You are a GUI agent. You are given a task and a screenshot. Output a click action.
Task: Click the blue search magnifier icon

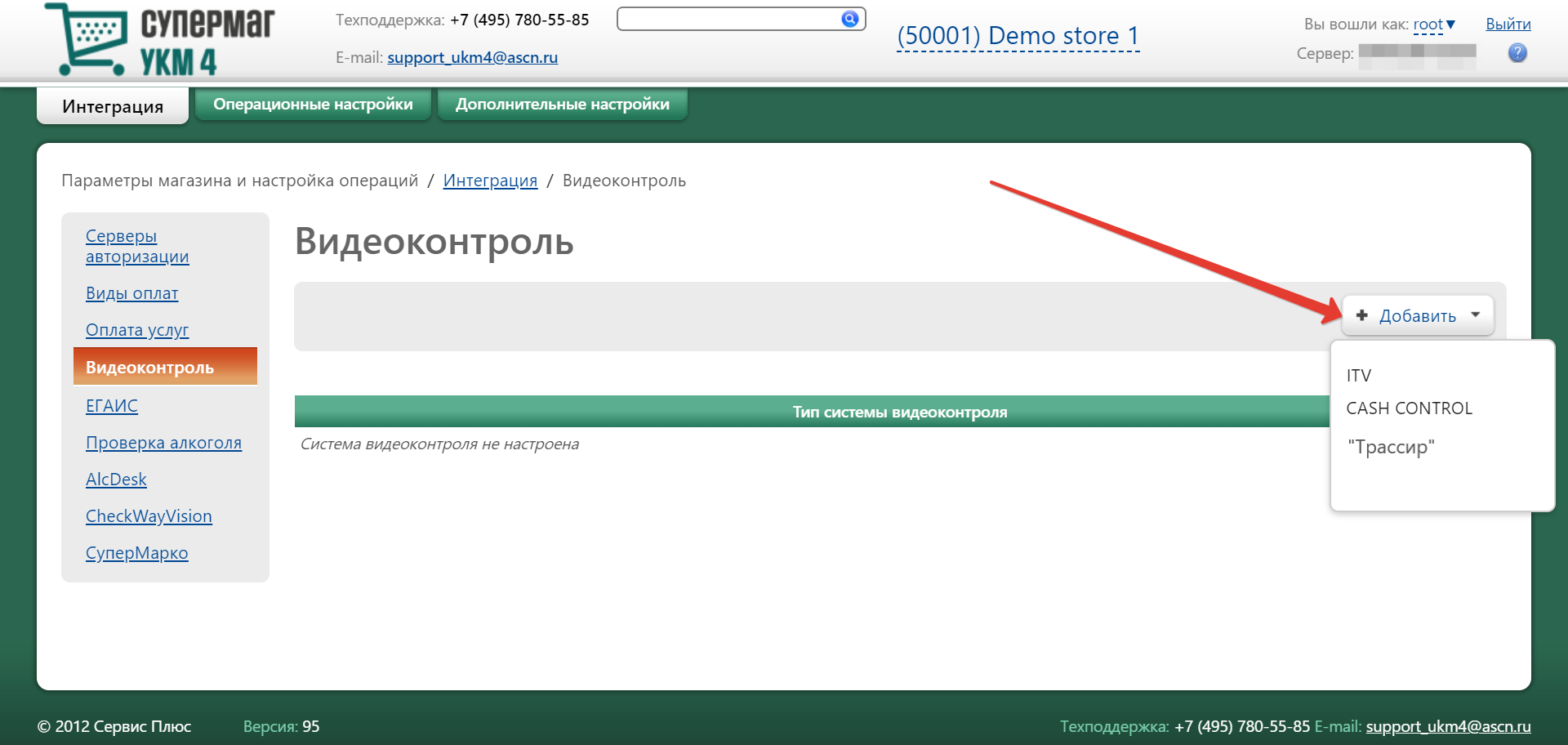[850, 19]
